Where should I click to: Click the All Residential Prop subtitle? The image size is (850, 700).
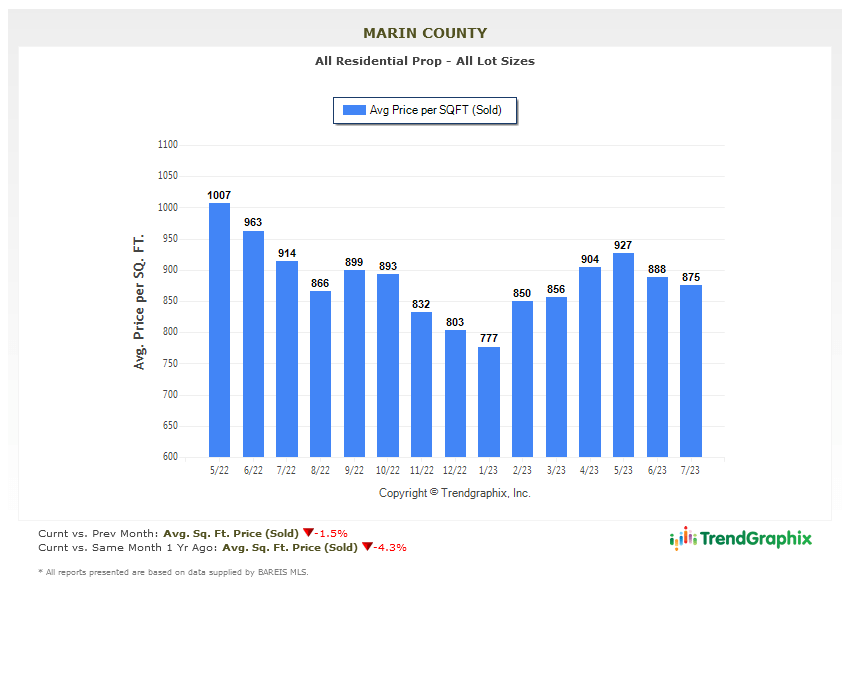coord(425,61)
